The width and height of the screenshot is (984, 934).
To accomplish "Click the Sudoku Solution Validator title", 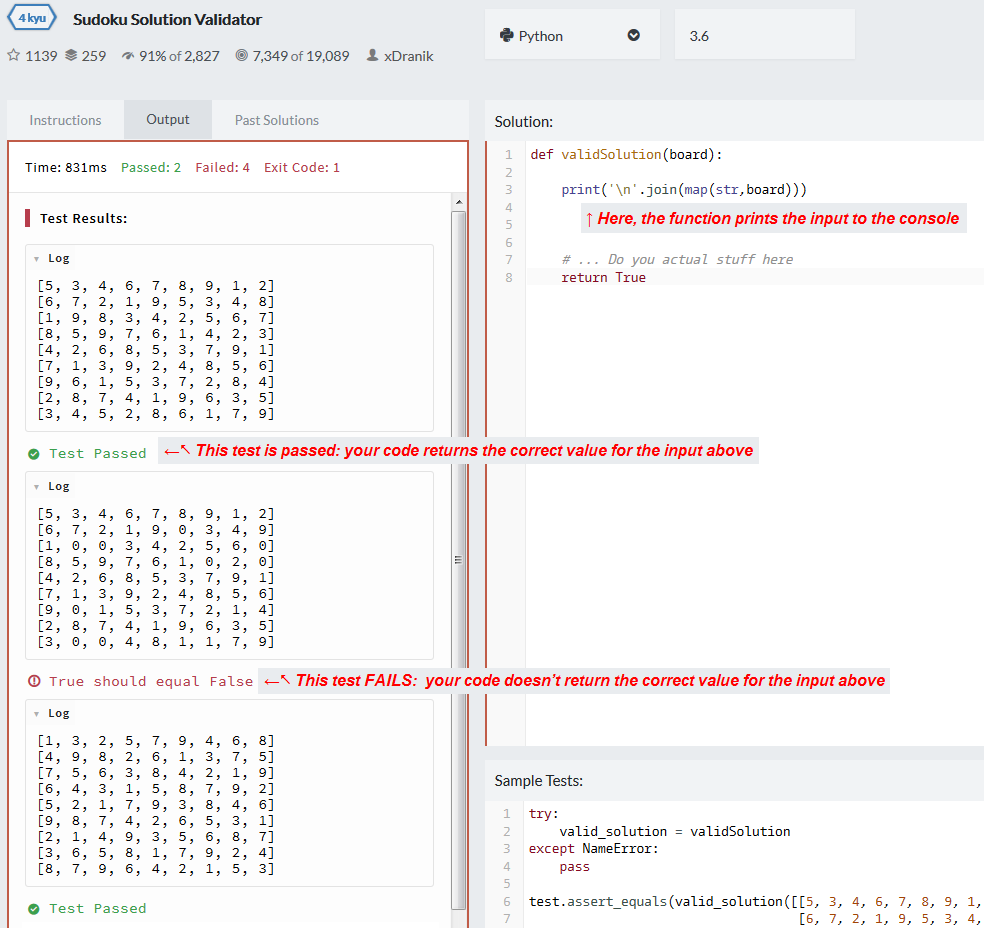I will coord(167,19).
